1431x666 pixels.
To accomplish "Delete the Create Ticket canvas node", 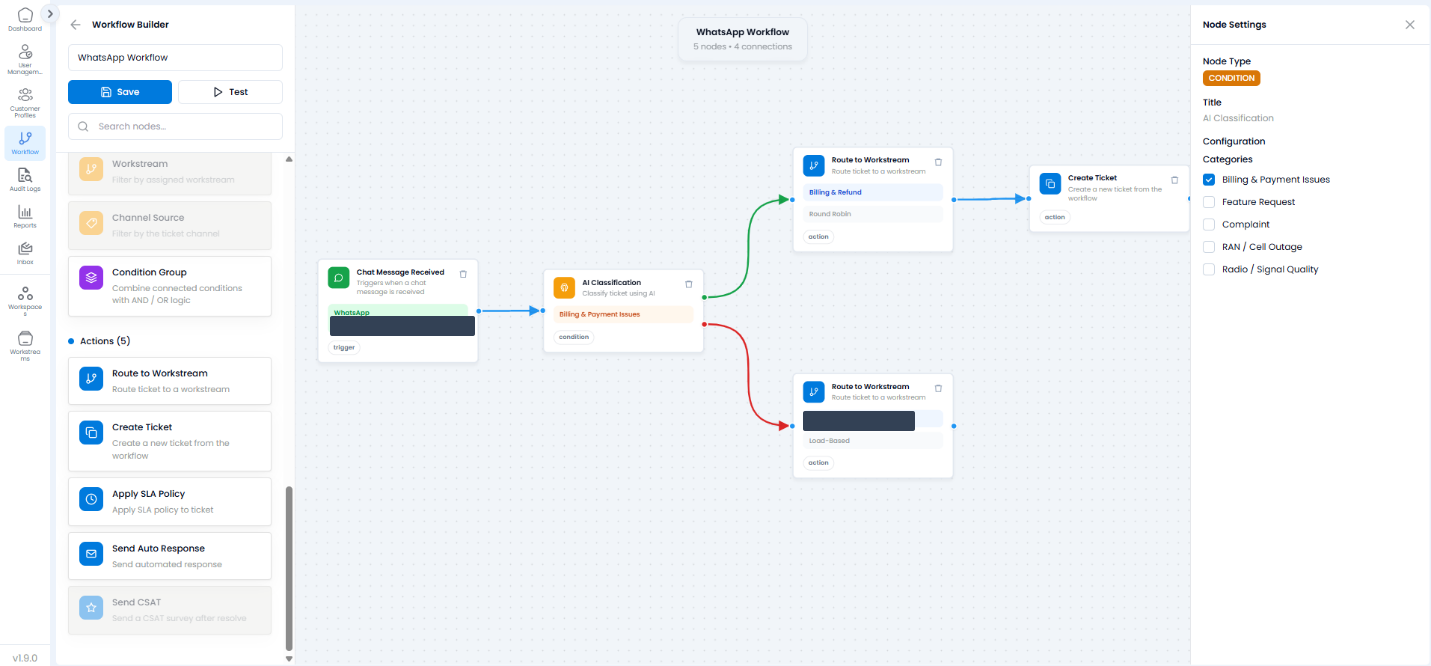I will coord(1174,180).
